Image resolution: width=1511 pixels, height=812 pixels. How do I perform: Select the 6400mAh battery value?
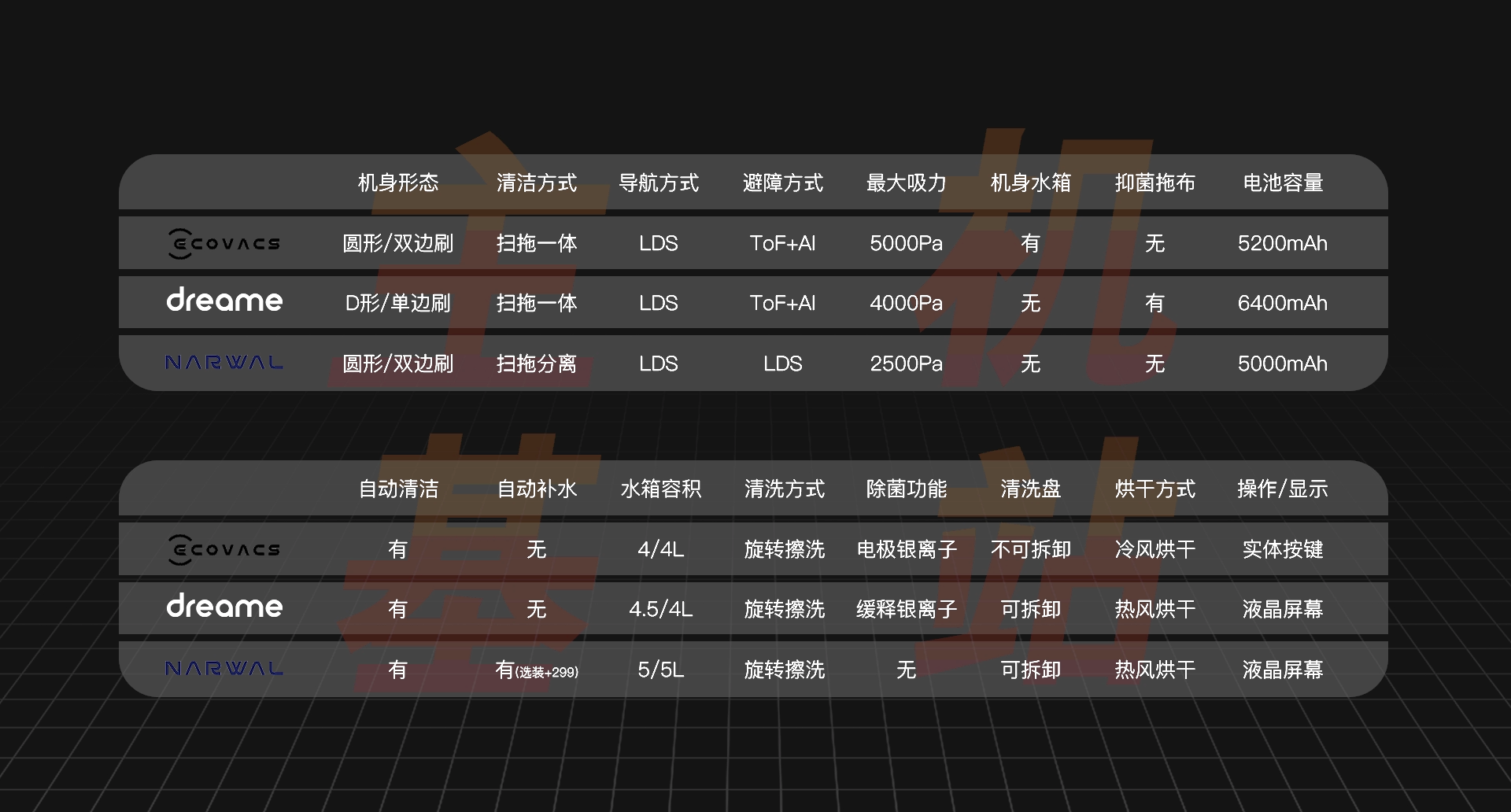[1283, 304]
